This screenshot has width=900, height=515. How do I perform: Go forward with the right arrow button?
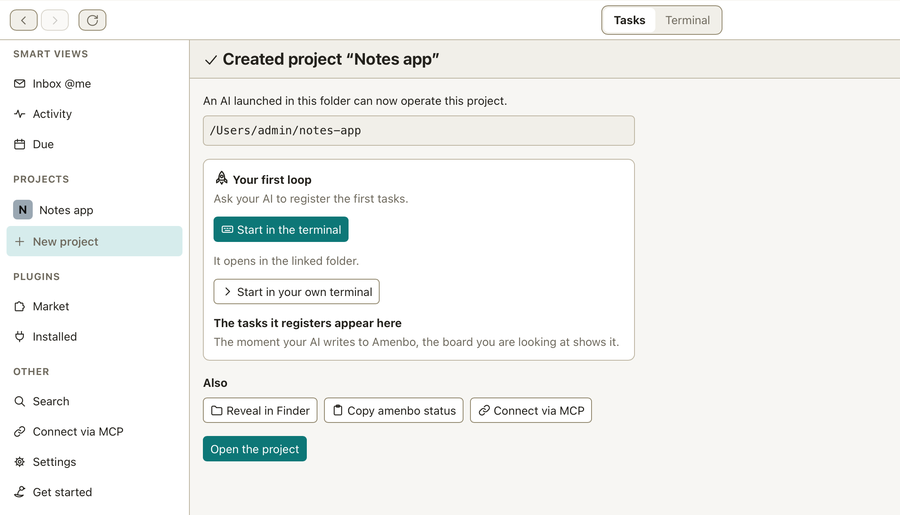(55, 20)
